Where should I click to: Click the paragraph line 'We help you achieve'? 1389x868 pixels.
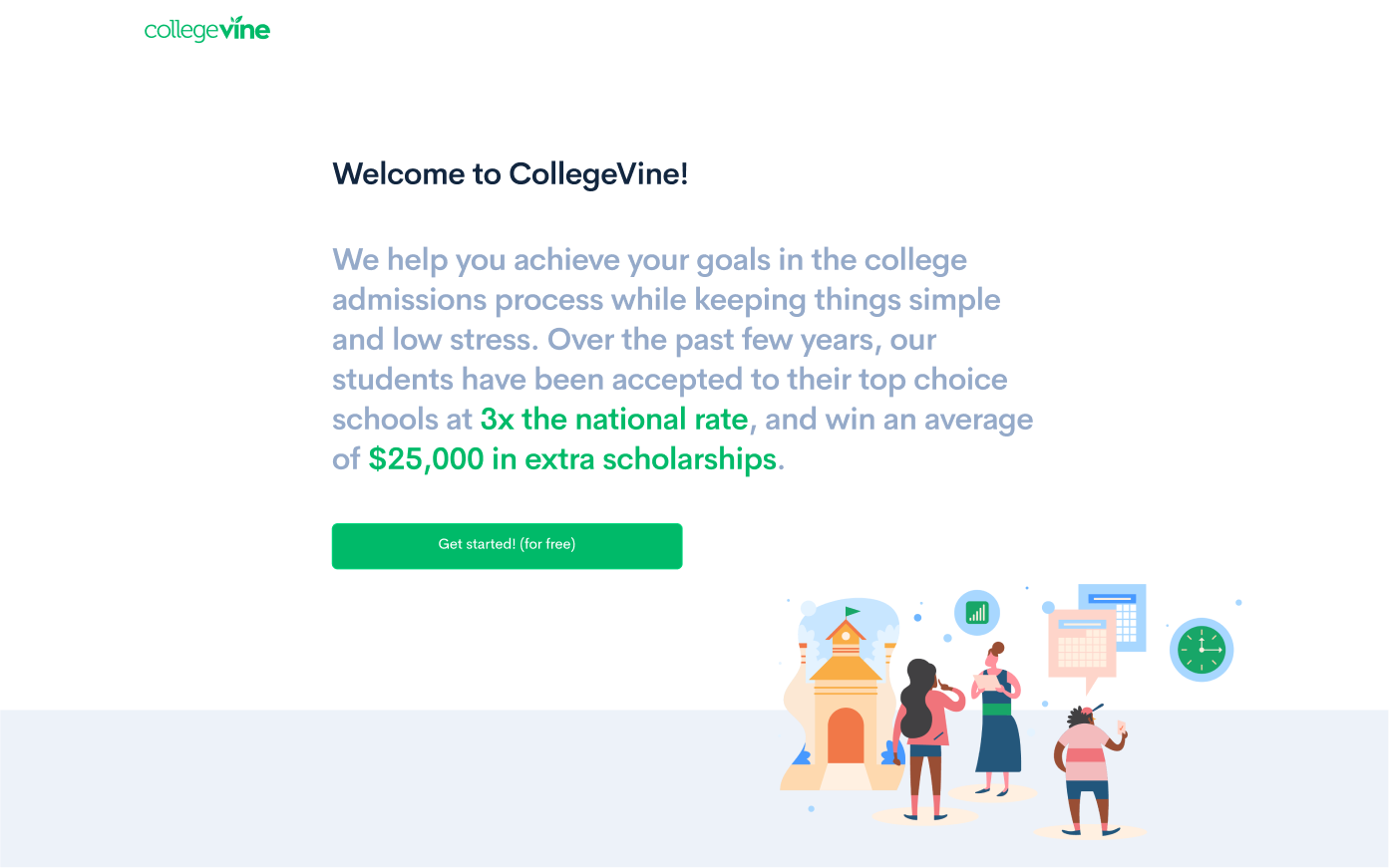[x=649, y=260]
